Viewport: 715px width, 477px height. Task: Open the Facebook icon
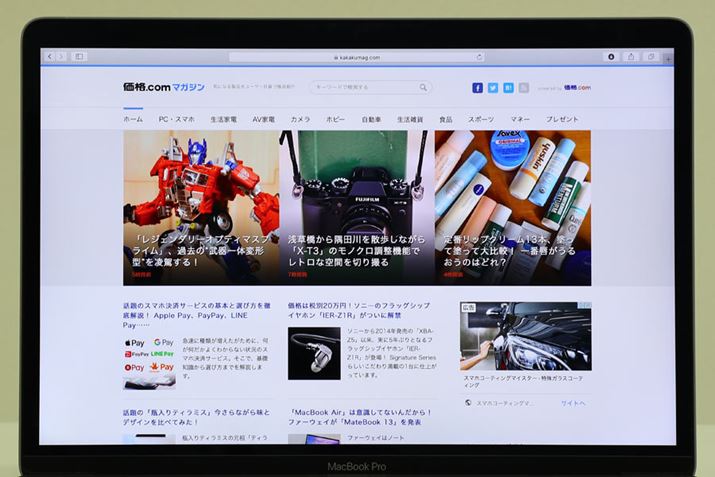pyautogui.click(x=477, y=88)
